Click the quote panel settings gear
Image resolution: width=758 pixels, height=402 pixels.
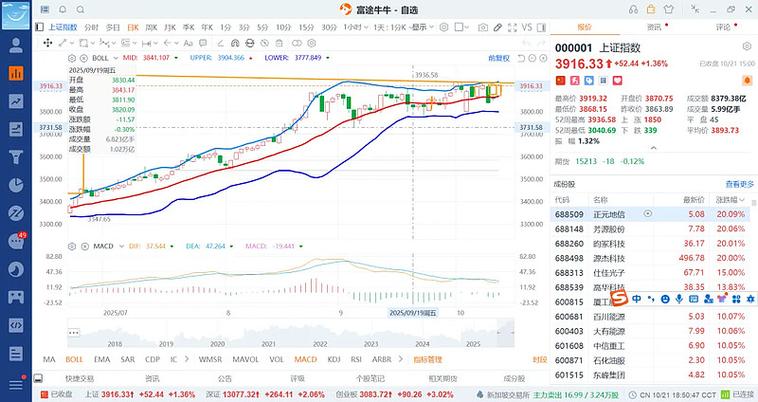[746, 47]
